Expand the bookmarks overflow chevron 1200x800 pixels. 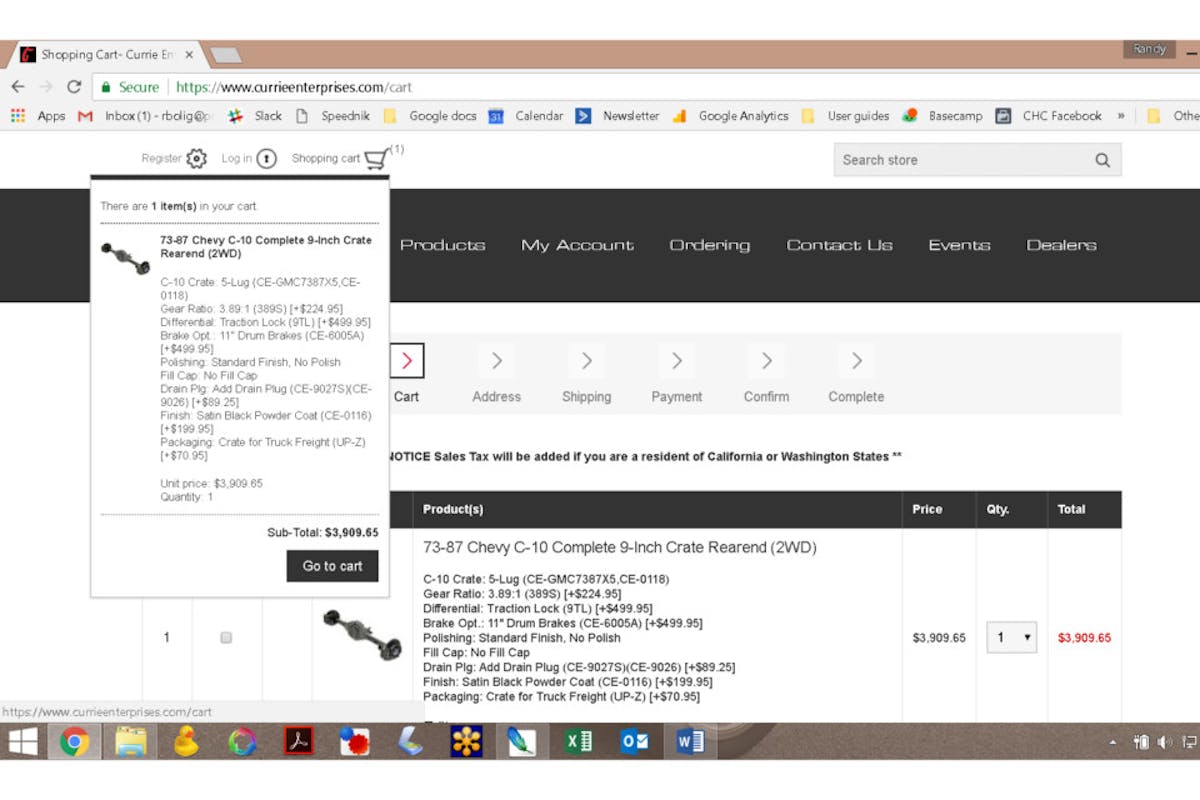1121,116
